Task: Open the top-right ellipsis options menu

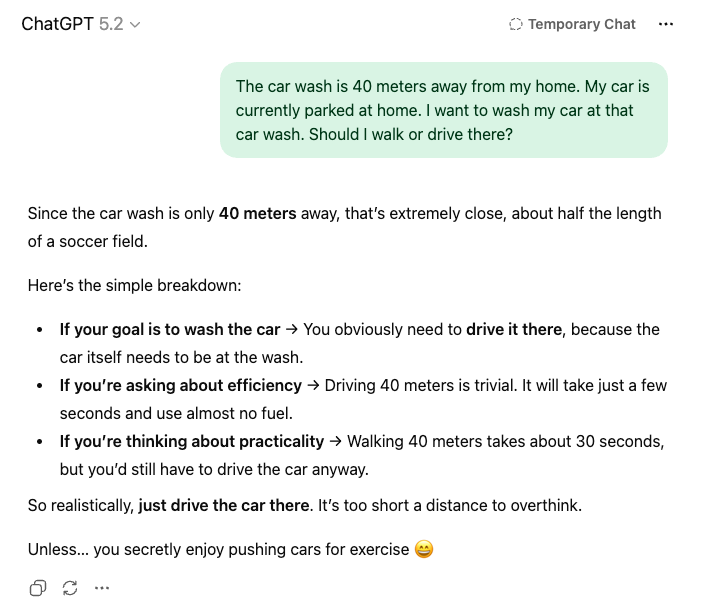Action: coord(666,24)
